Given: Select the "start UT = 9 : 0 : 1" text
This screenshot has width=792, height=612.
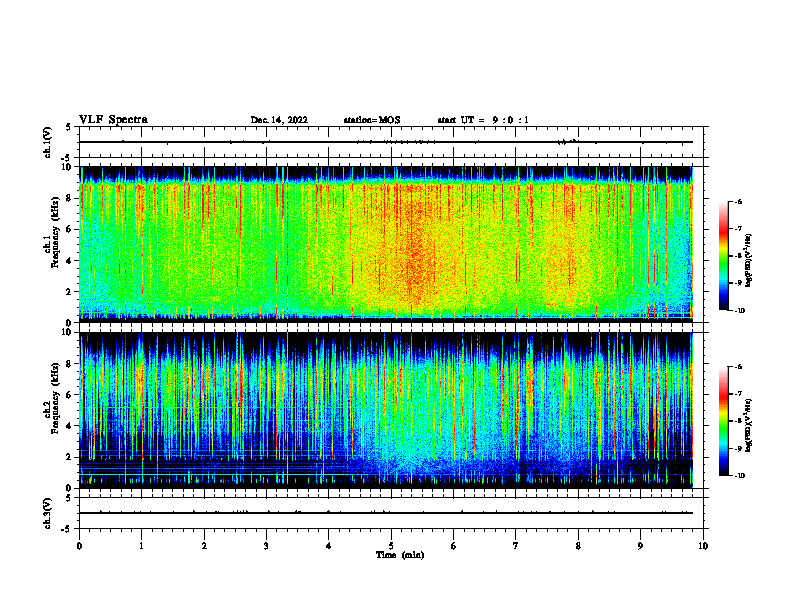Looking at the screenshot, I should (x=483, y=120).
